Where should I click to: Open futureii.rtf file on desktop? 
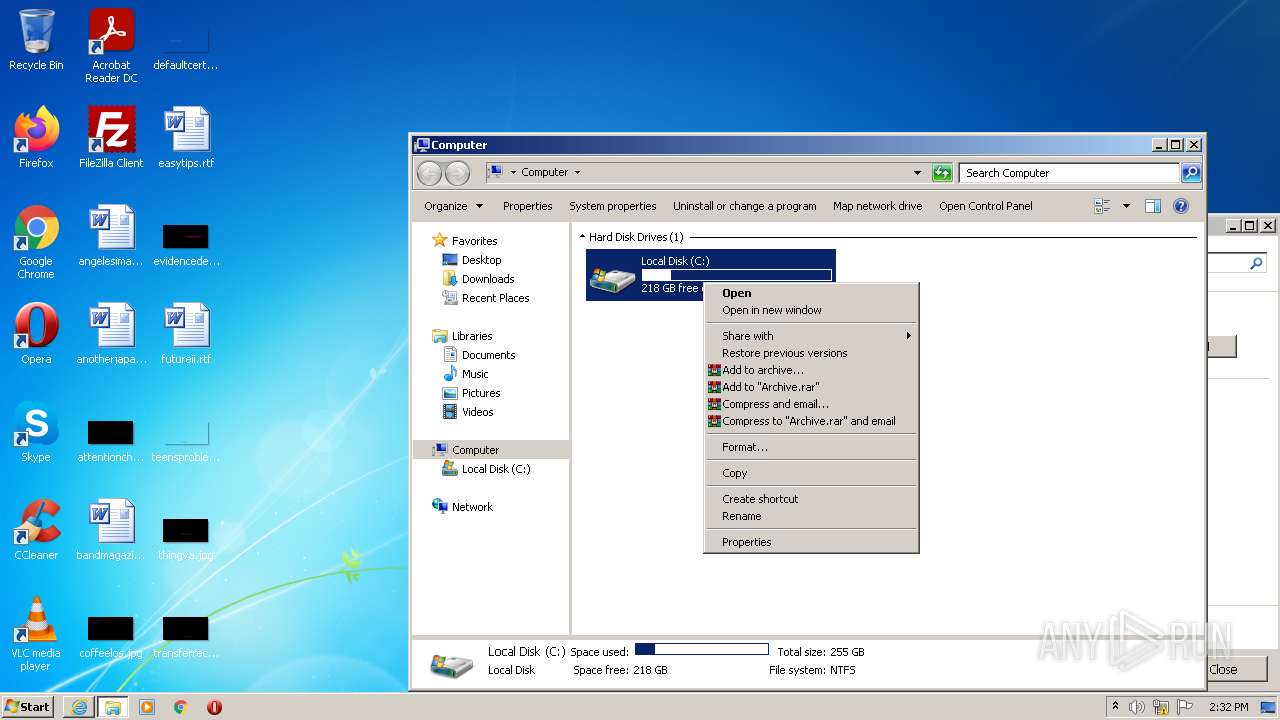click(186, 334)
